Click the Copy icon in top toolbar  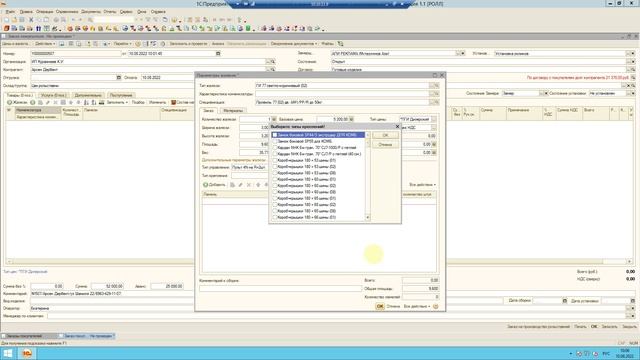(x=39, y=20)
